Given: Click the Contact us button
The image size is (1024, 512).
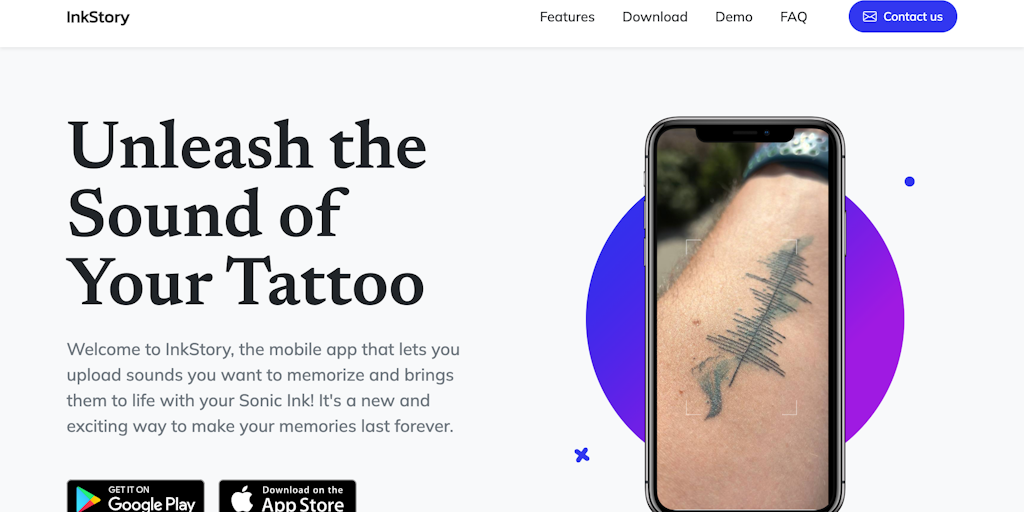Looking at the screenshot, I should 903,16.
